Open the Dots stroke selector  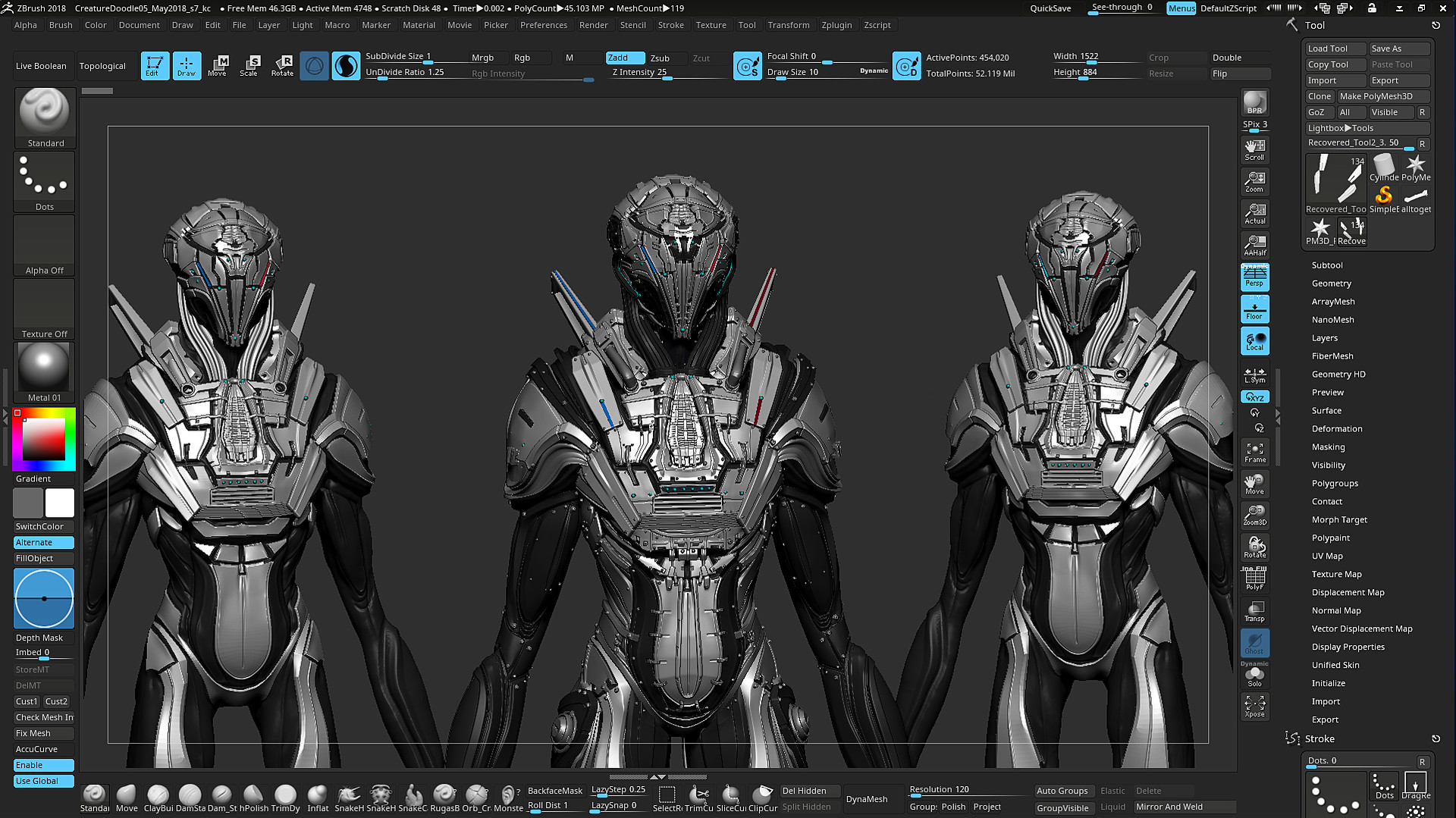45,182
